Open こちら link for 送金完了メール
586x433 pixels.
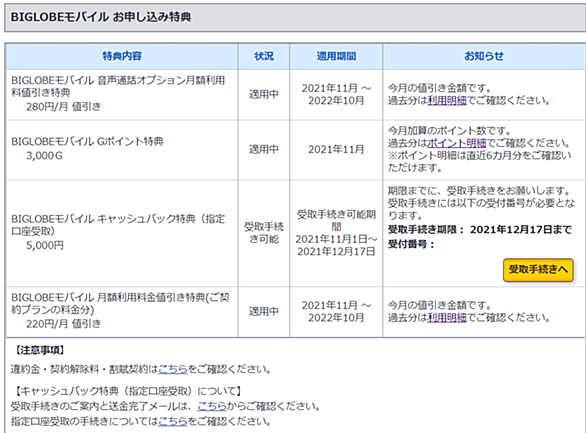click(212, 406)
